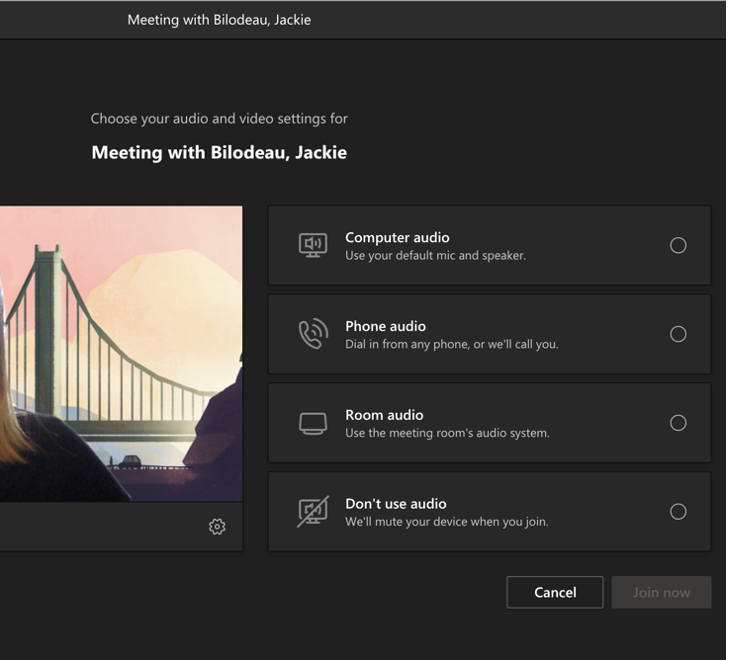Click the 'Don't use audio' option title
The width and height of the screenshot is (730, 660).
click(396, 504)
